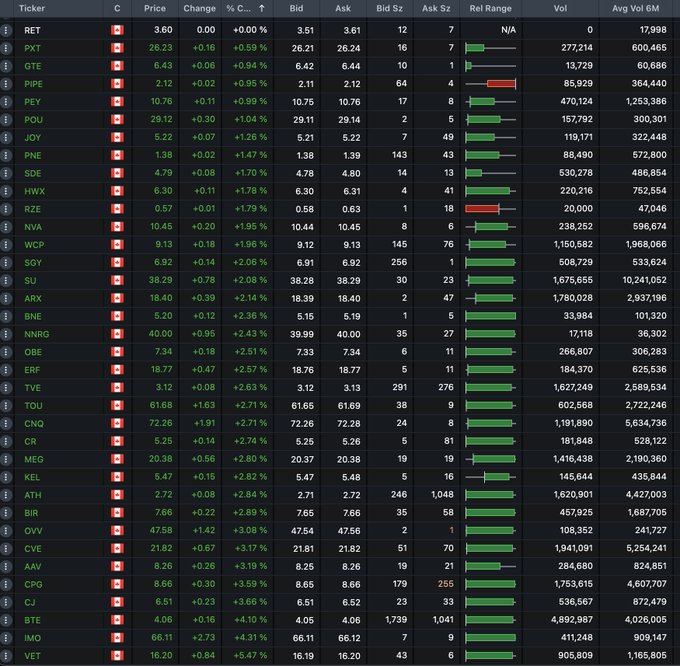Image resolution: width=680 pixels, height=666 pixels.
Task: Click the Canada flag icon for NVA
Action: pos(117,227)
